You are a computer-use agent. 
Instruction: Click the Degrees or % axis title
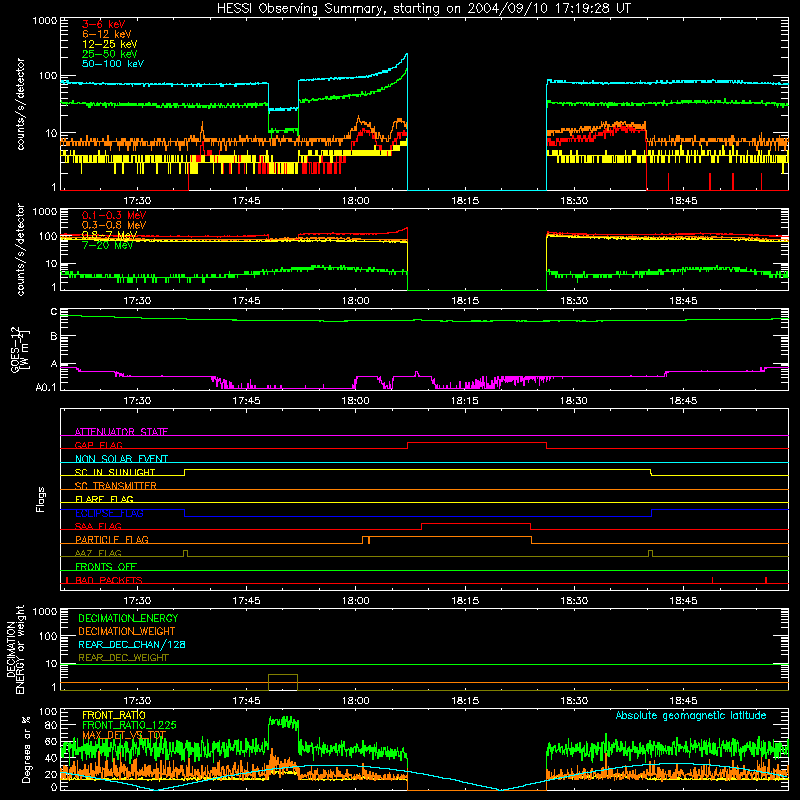pos(26,749)
